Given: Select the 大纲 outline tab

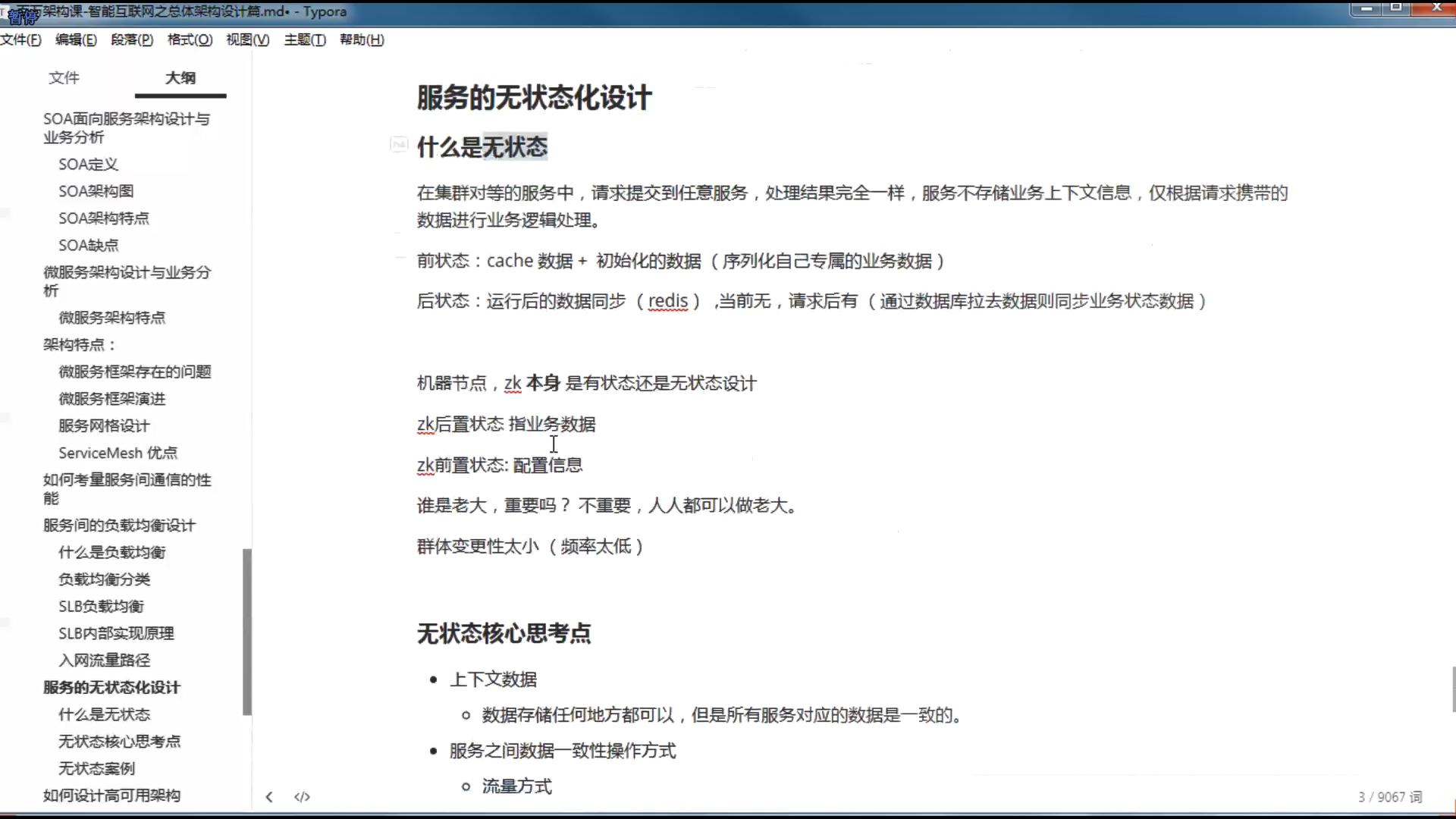Looking at the screenshot, I should [180, 77].
